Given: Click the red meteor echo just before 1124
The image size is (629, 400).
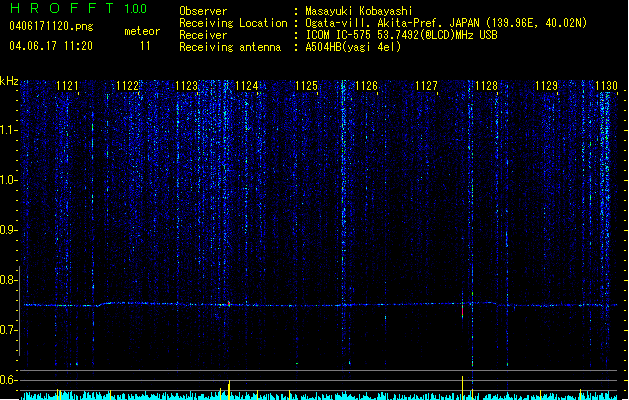Looking at the screenshot, I should [229, 304].
